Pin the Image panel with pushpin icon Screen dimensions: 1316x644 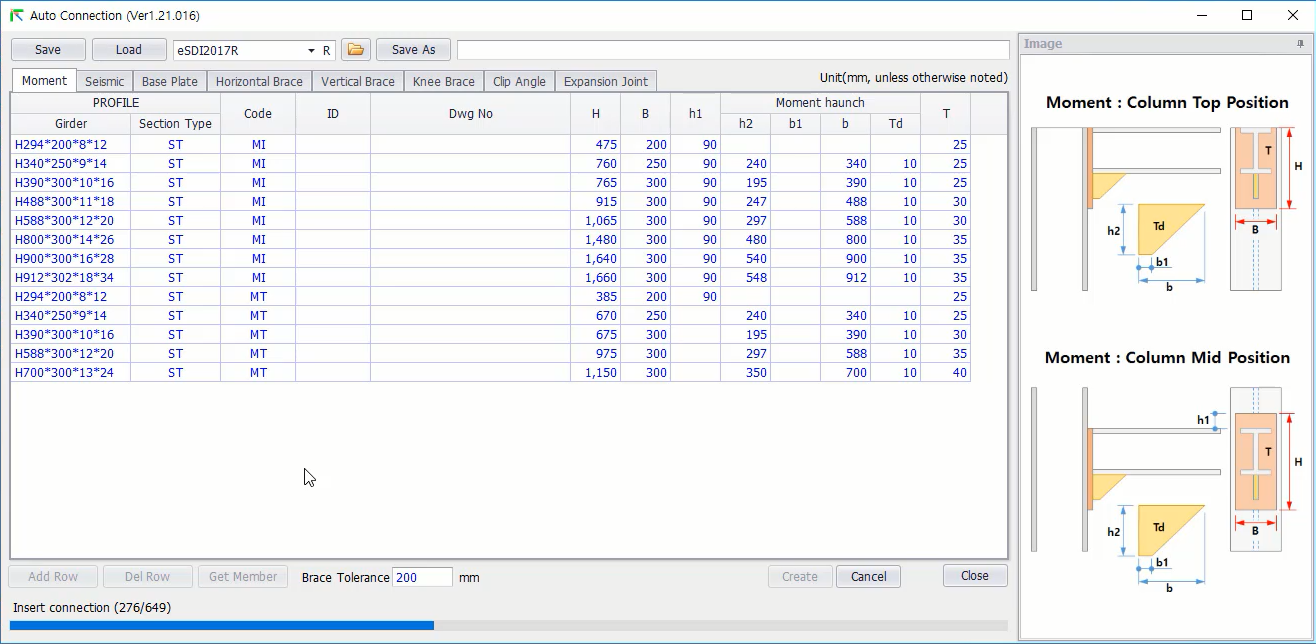(x=1300, y=44)
